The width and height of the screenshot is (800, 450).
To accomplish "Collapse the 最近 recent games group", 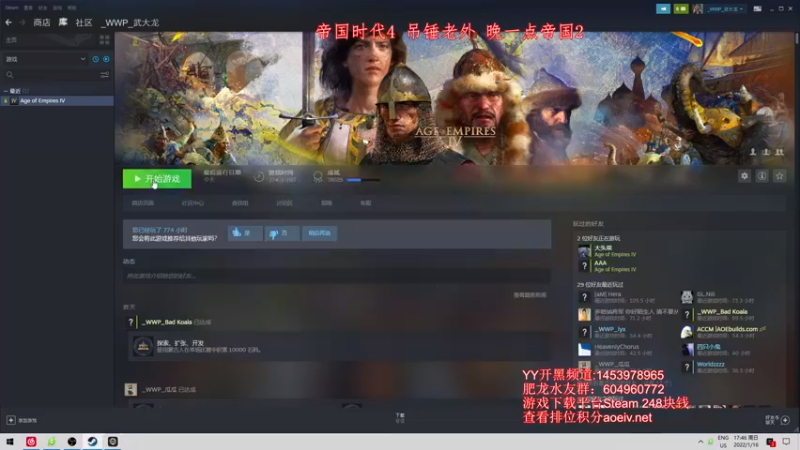I will click(x=6, y=91).
